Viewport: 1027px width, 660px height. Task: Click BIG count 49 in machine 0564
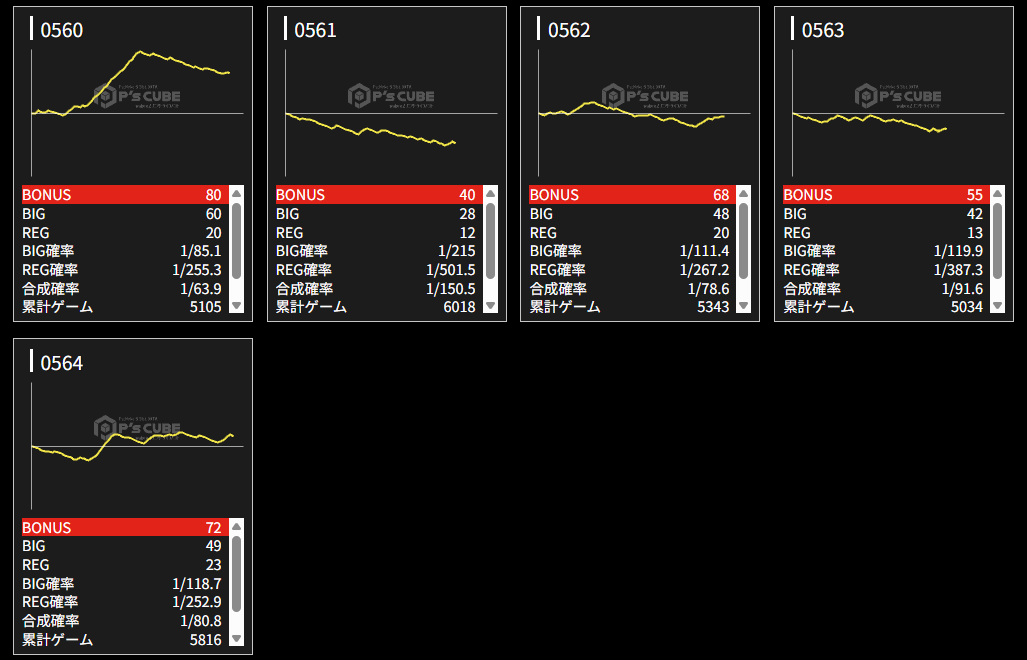[x=214, y=546]
